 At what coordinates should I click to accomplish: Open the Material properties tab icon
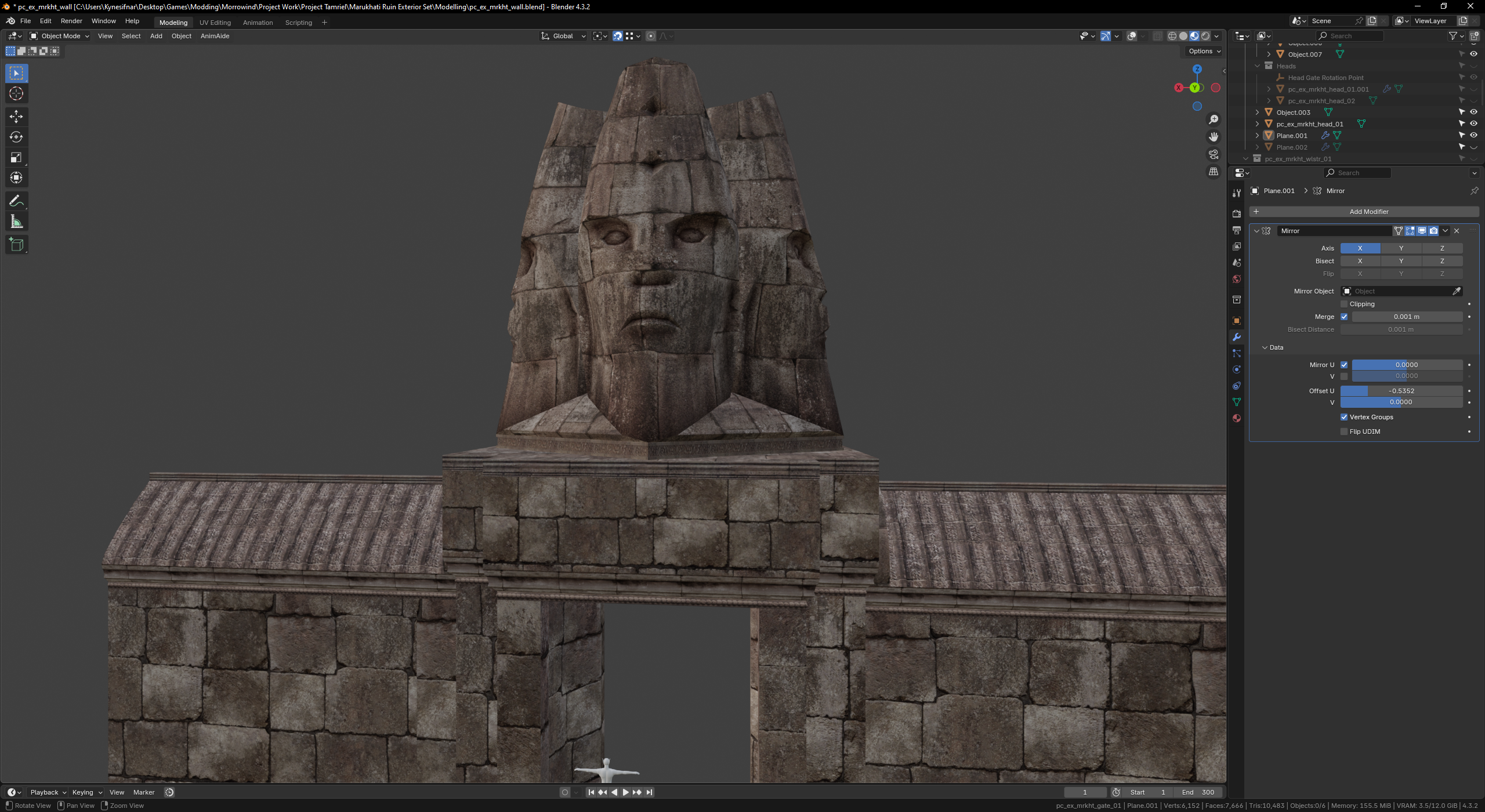(x=1236, y=418)
